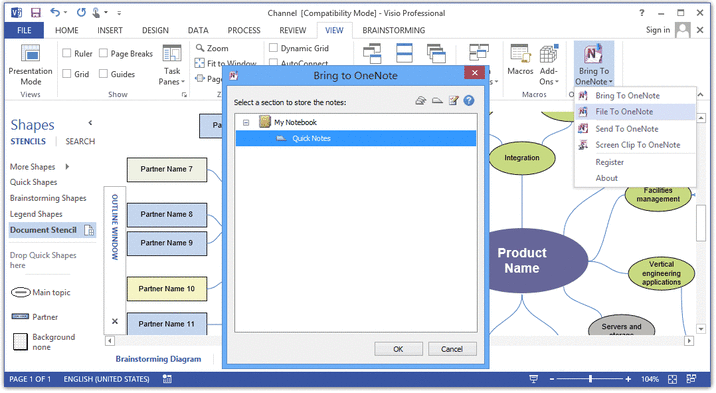Switch to the DESIGN tab
This screenshot has width=716, height=393.
pos(155,30)
